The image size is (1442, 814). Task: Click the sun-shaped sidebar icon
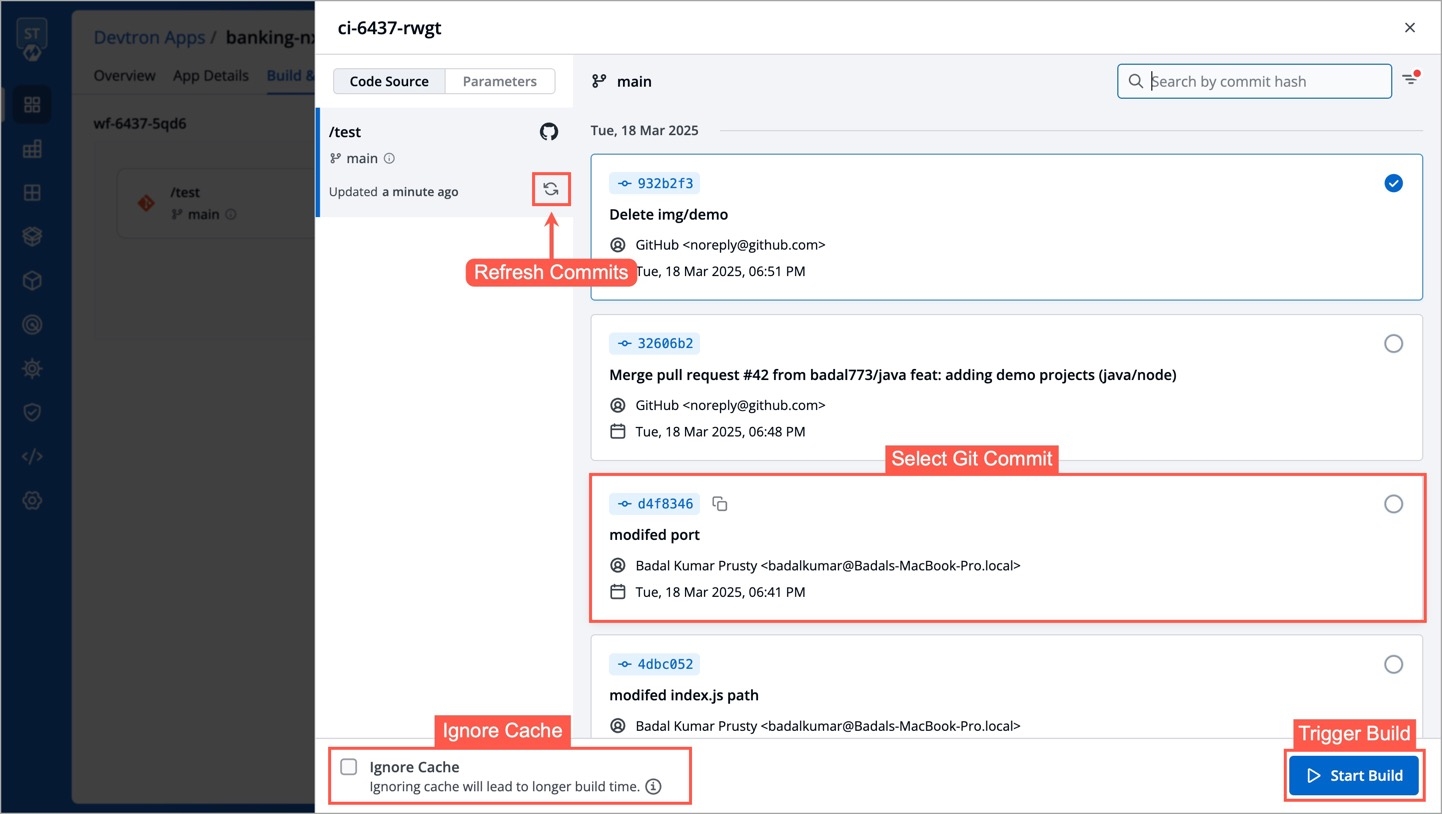[x=32, y=368]
